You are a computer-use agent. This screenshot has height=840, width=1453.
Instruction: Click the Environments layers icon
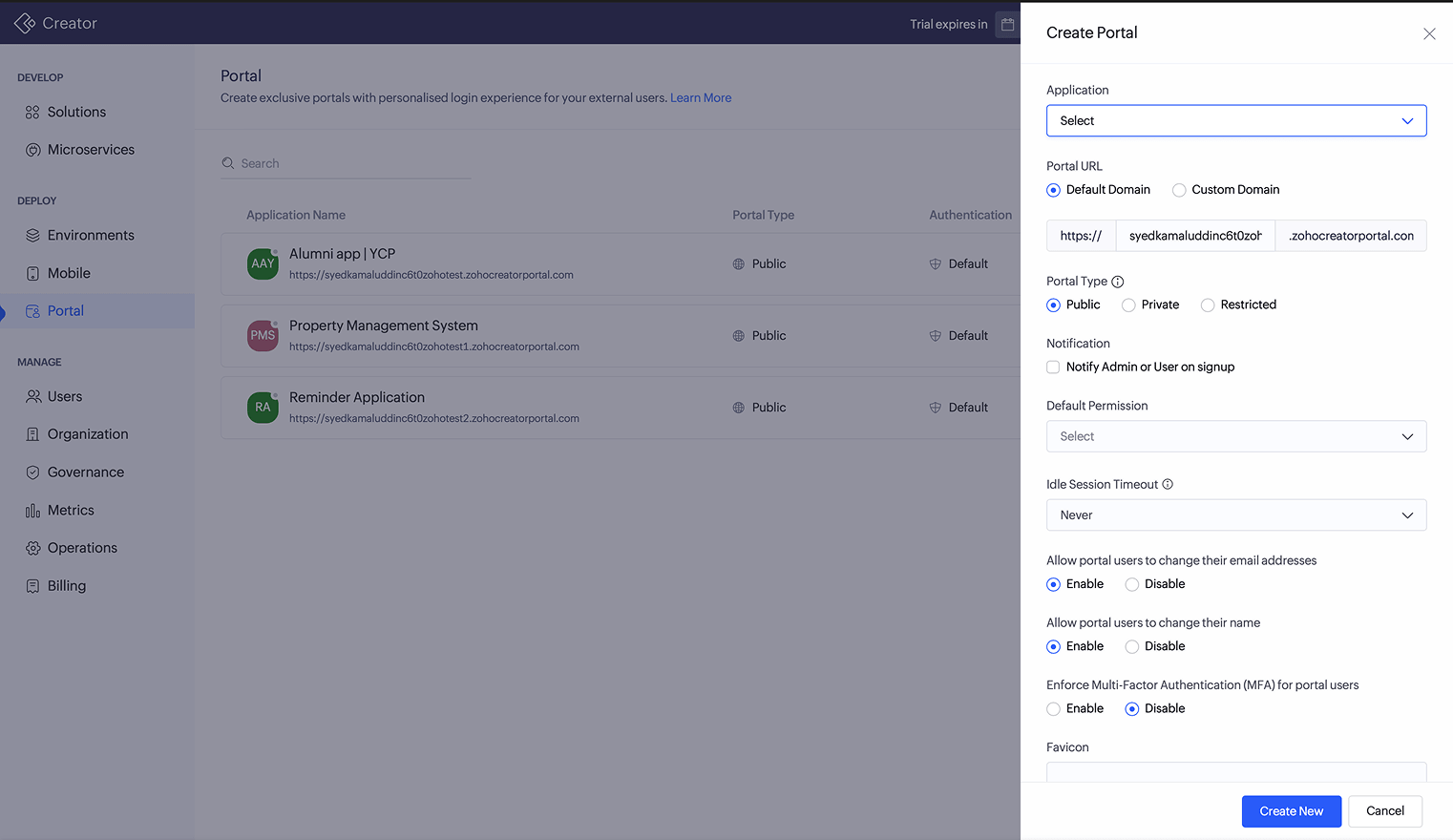coord(32,236)
